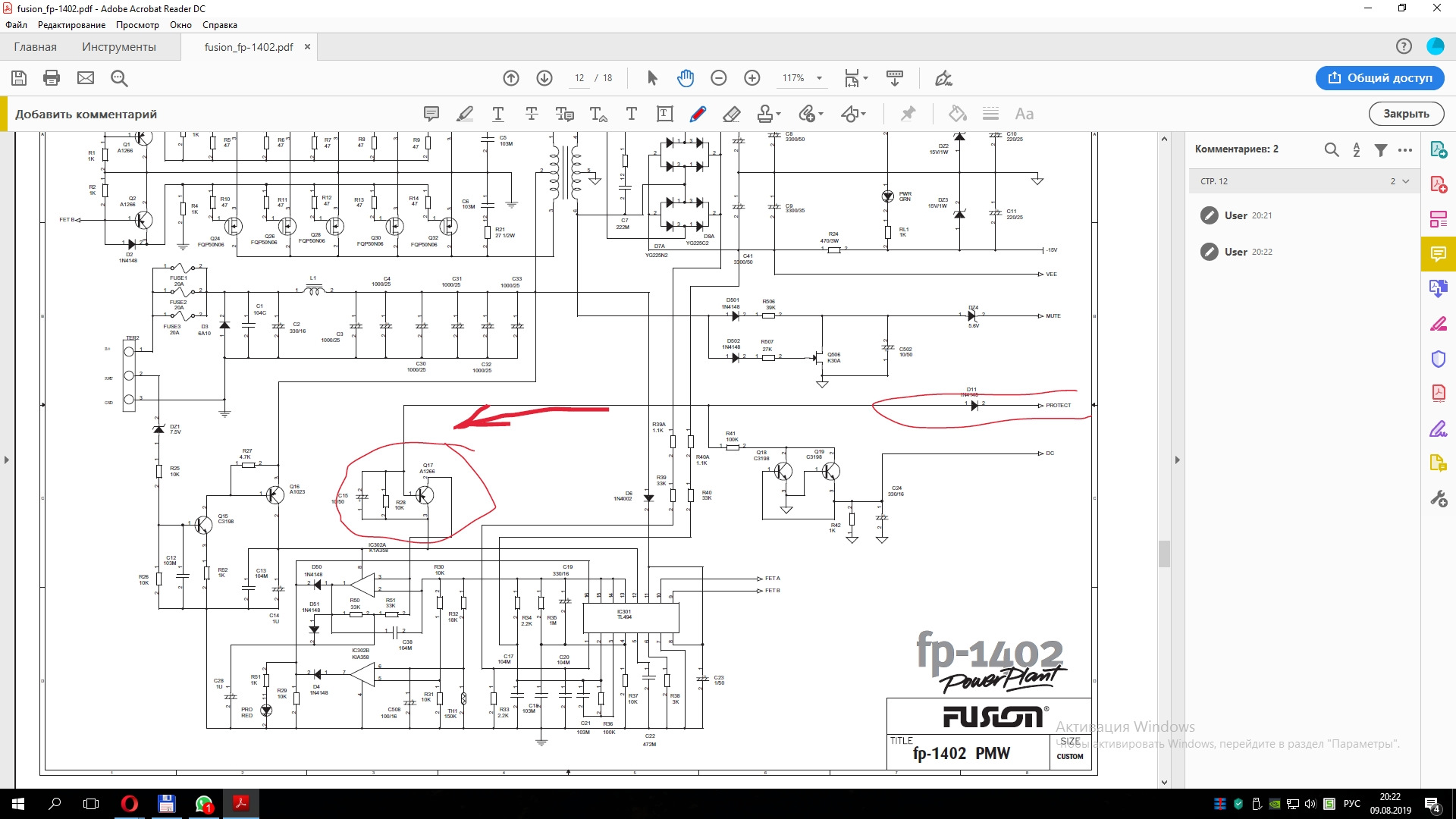The height and width of the screenshot is (819, 1456).
Task: Open the Просмотр menu
Action: tap(138, 25)
